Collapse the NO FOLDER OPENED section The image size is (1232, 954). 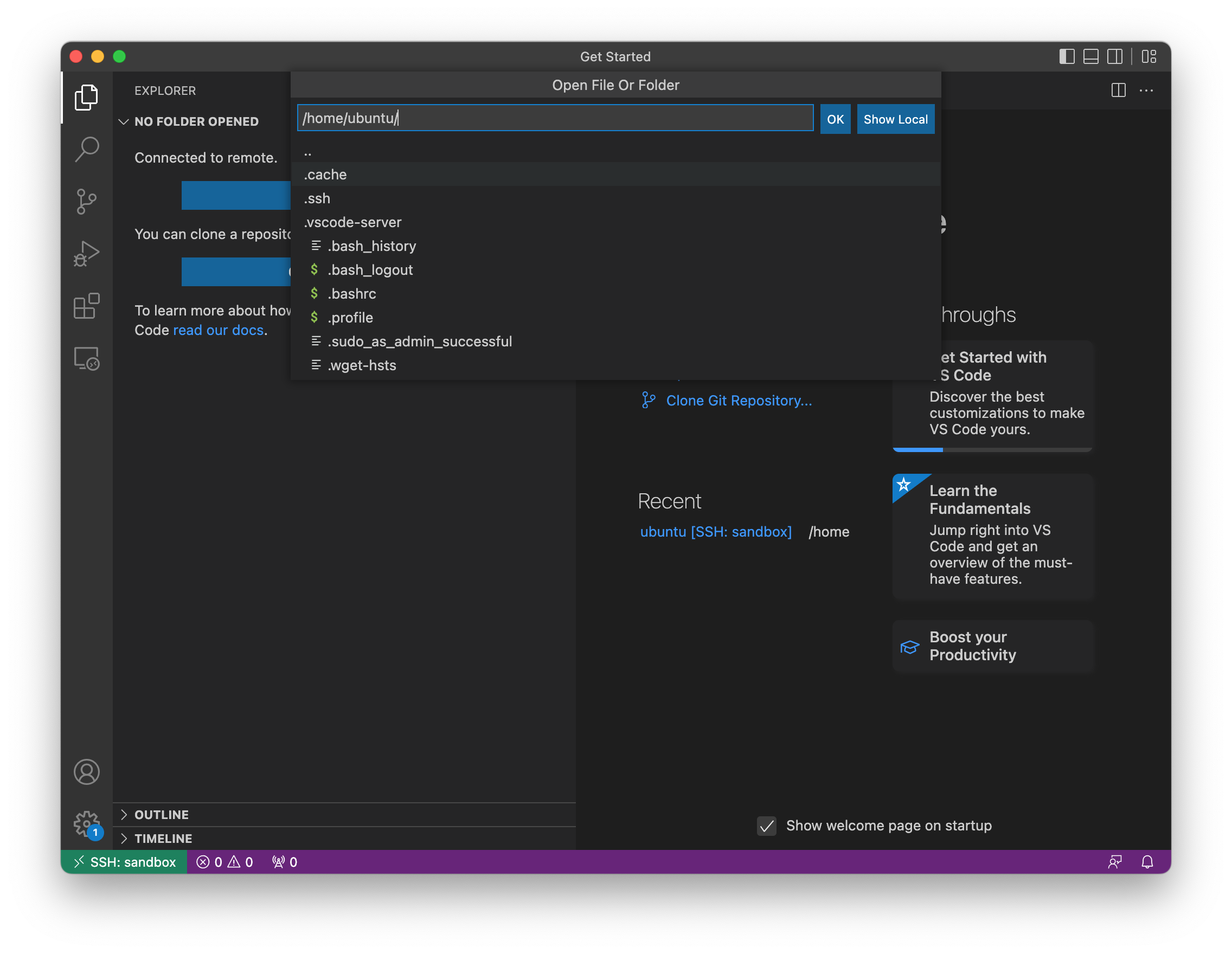[x=196, y=121]
